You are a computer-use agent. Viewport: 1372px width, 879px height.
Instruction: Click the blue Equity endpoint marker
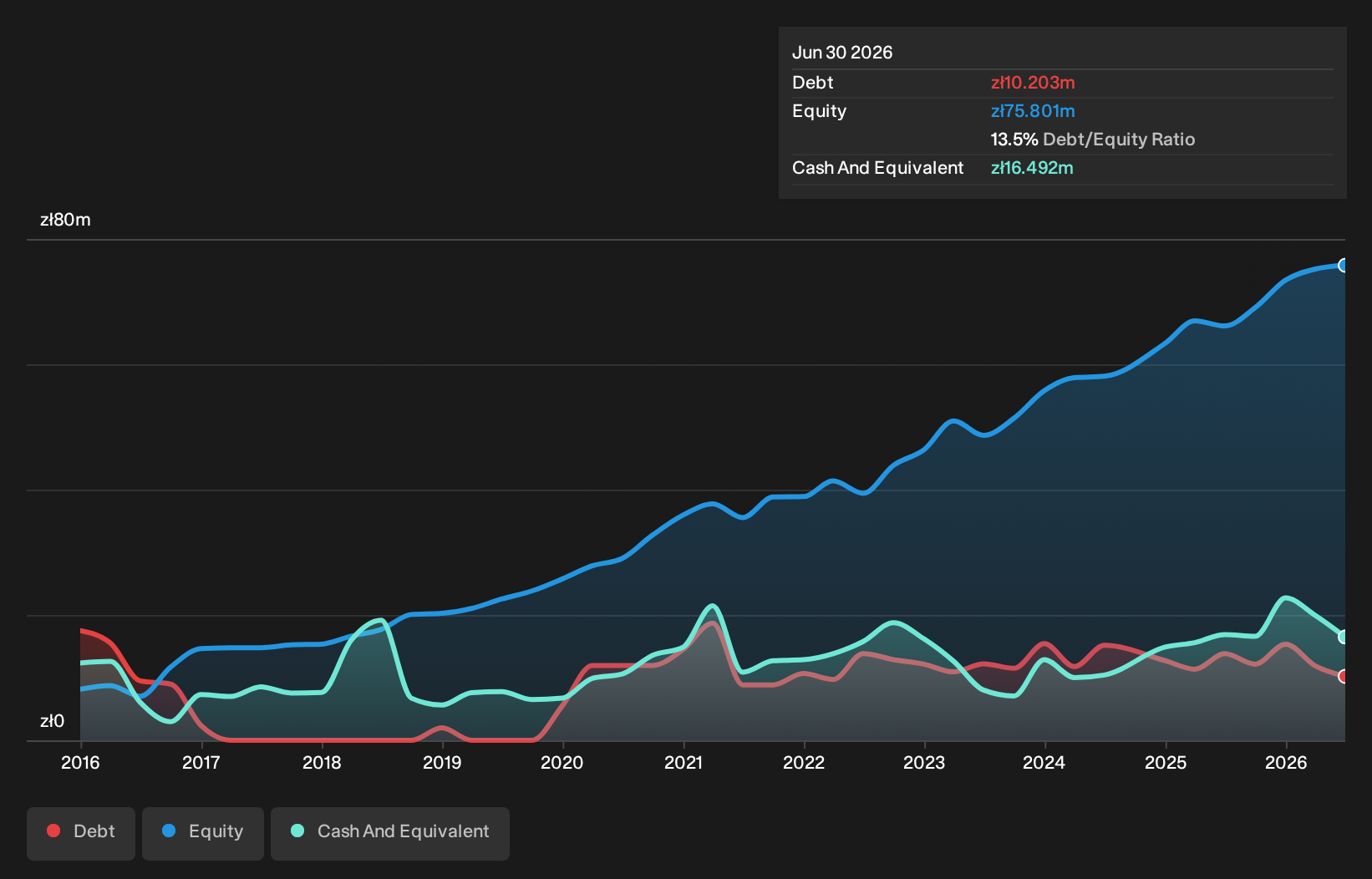(x=1344, y=265)
